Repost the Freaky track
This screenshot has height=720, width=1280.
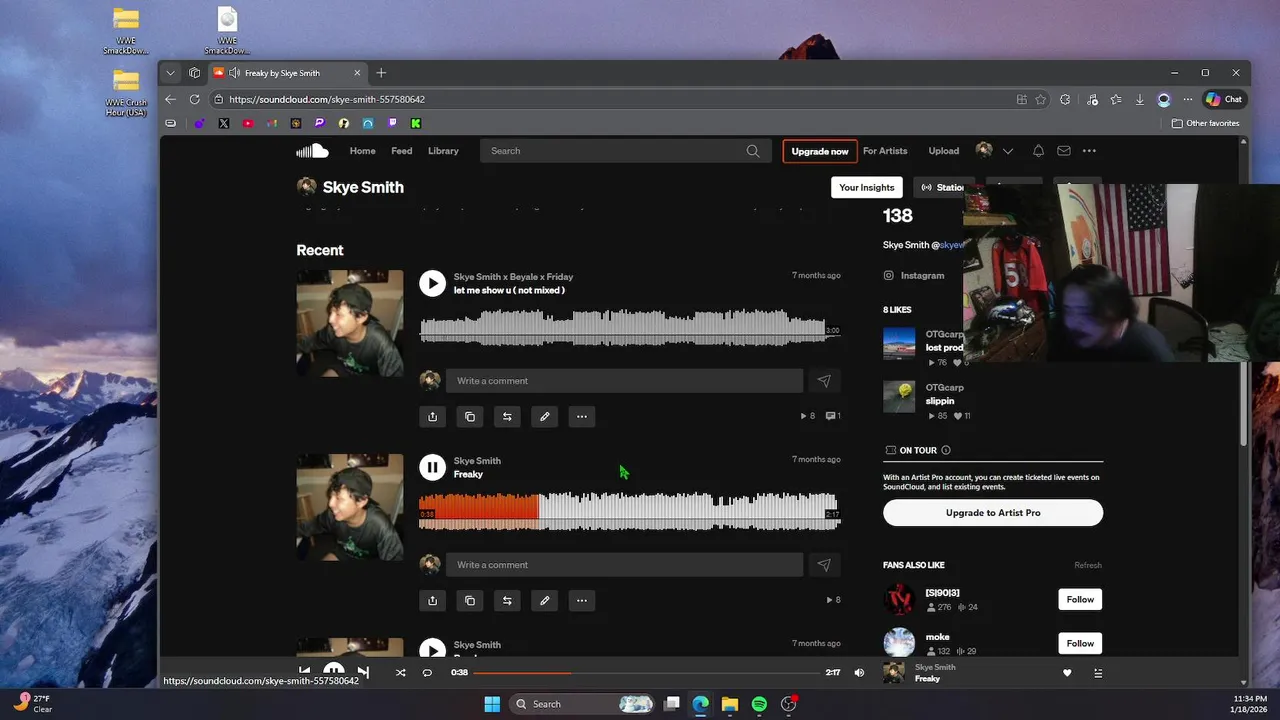point(507,600)
